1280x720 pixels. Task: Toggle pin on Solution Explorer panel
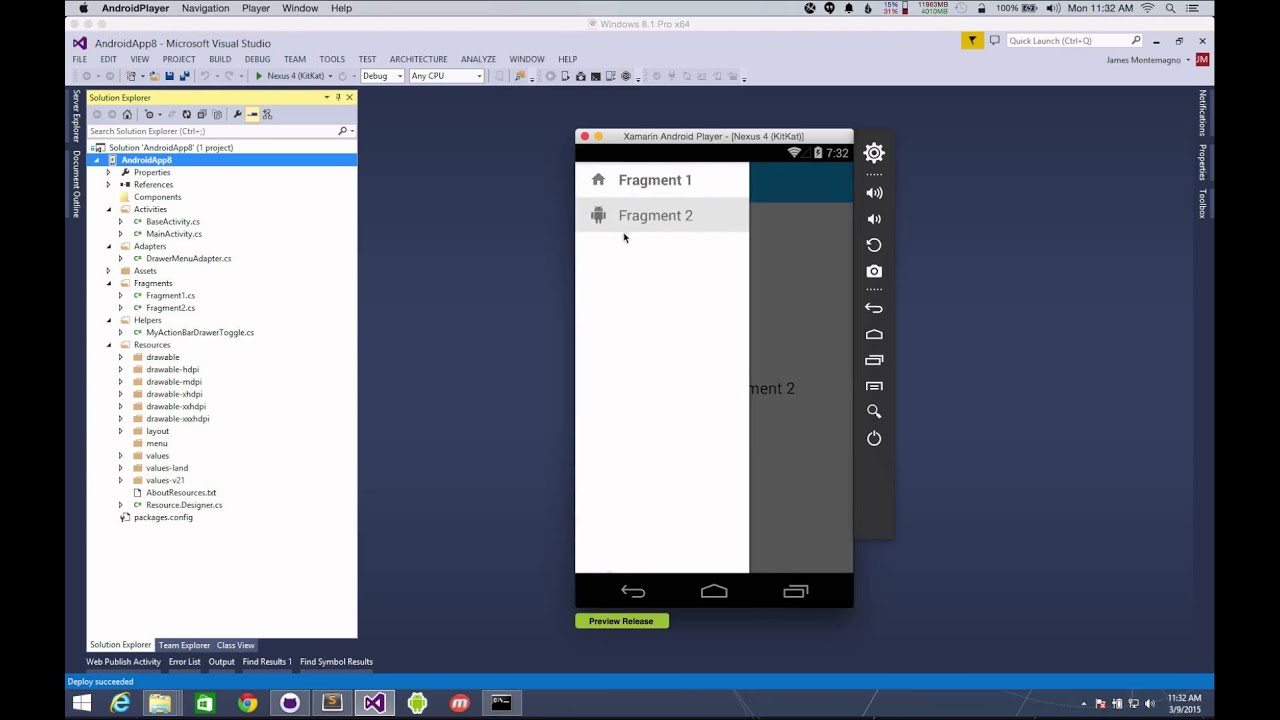338,97
